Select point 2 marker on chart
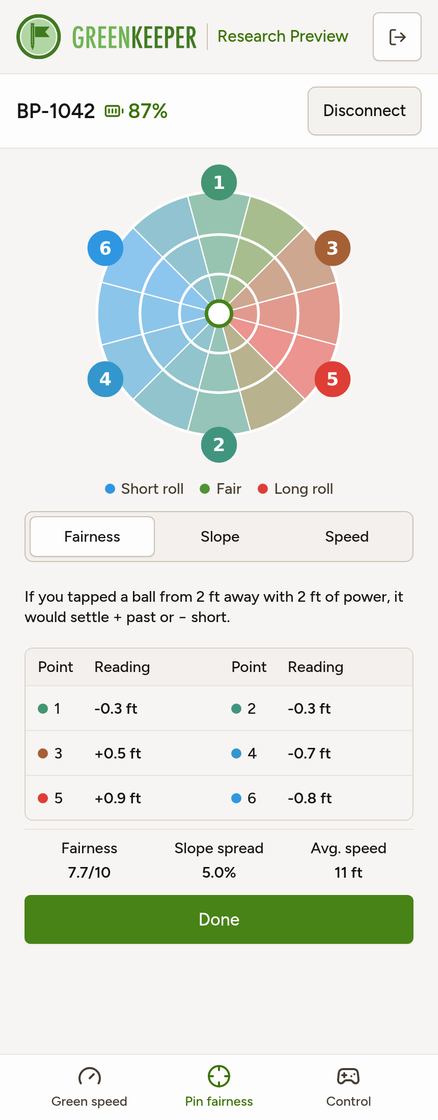This screenshot has width=438, height=1120. (x=219, y=444)
